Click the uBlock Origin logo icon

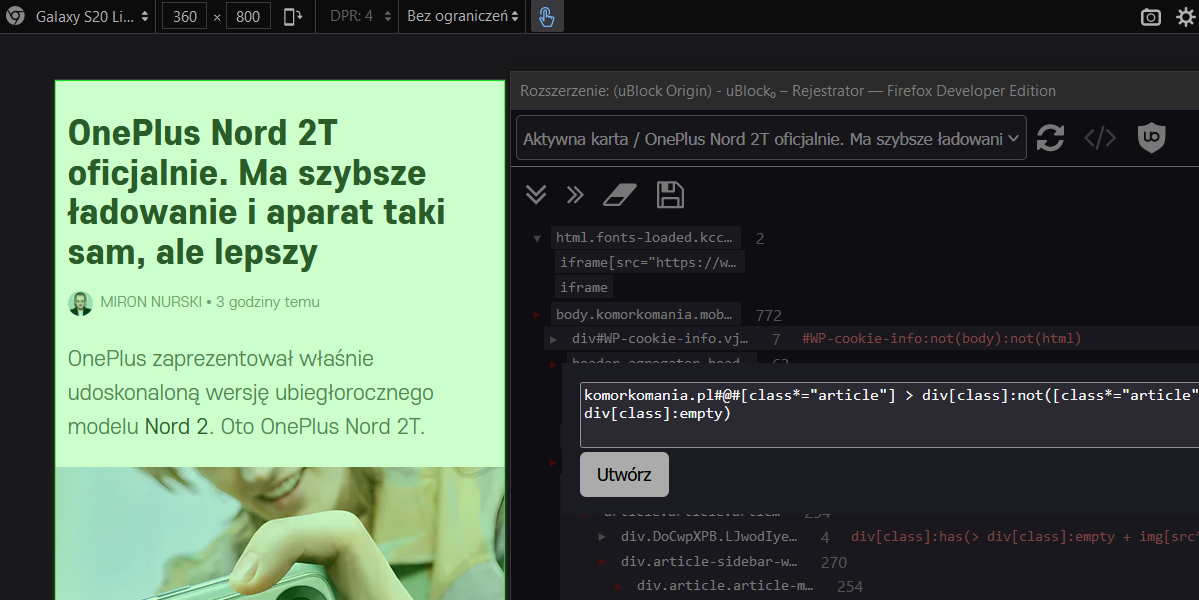coord(1151,137)
